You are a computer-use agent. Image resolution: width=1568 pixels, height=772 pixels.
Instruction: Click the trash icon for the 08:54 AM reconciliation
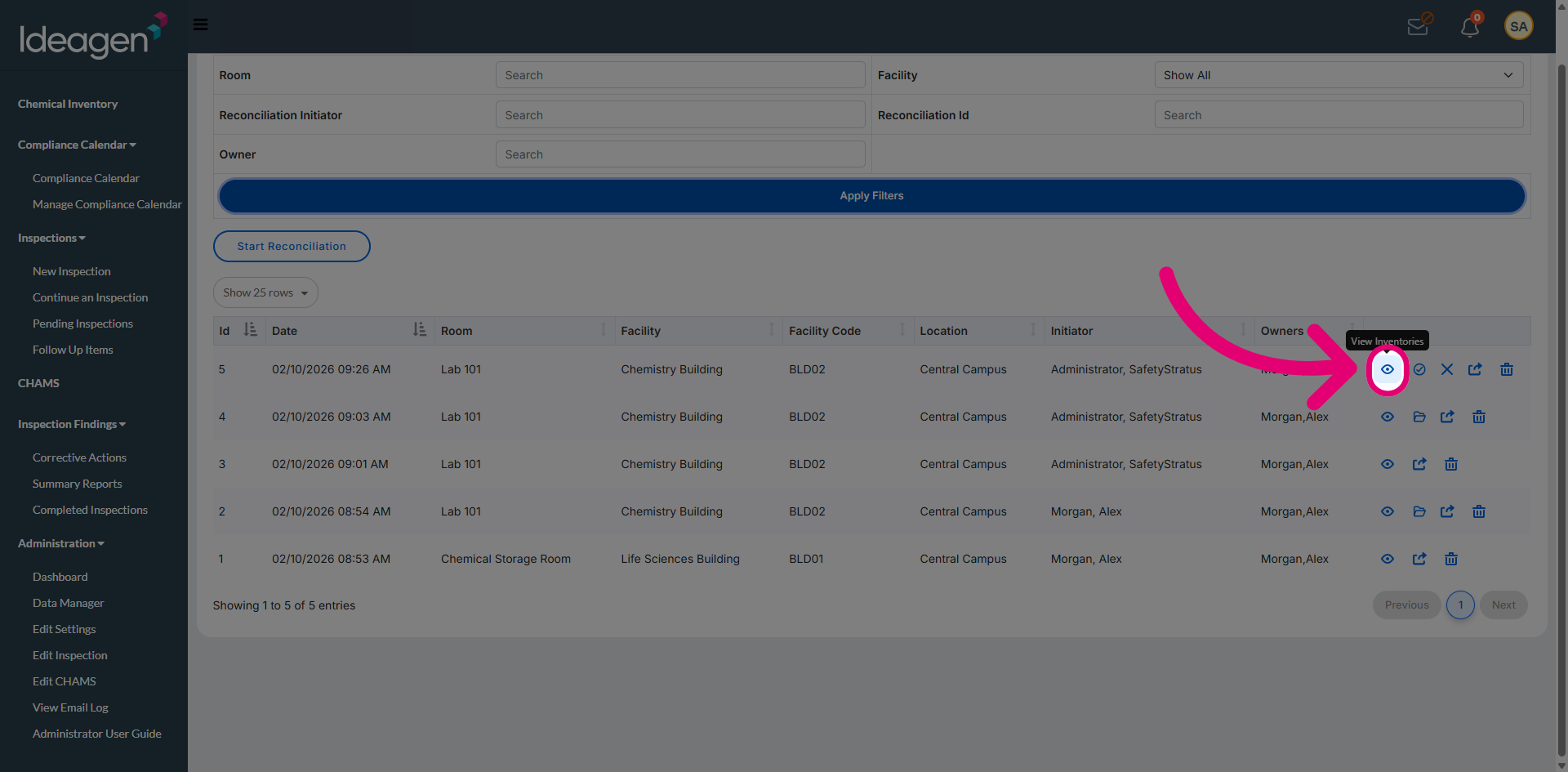[1479, 511]
